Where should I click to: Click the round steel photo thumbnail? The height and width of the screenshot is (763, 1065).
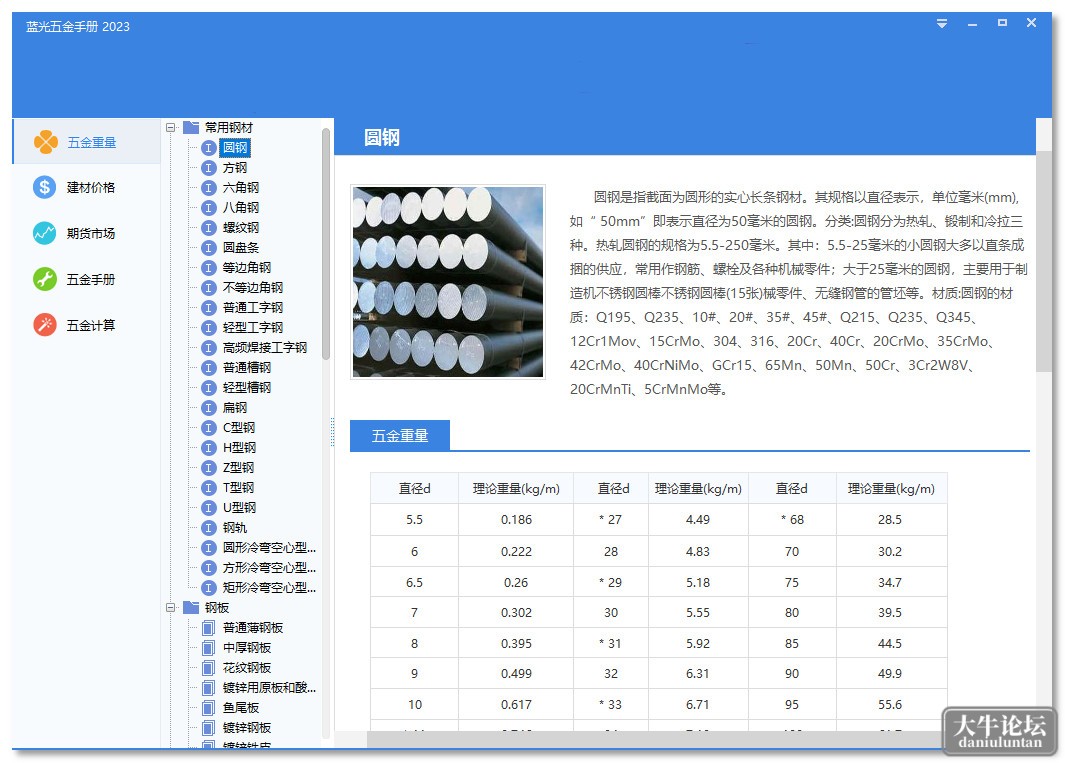tap(448, 282)
